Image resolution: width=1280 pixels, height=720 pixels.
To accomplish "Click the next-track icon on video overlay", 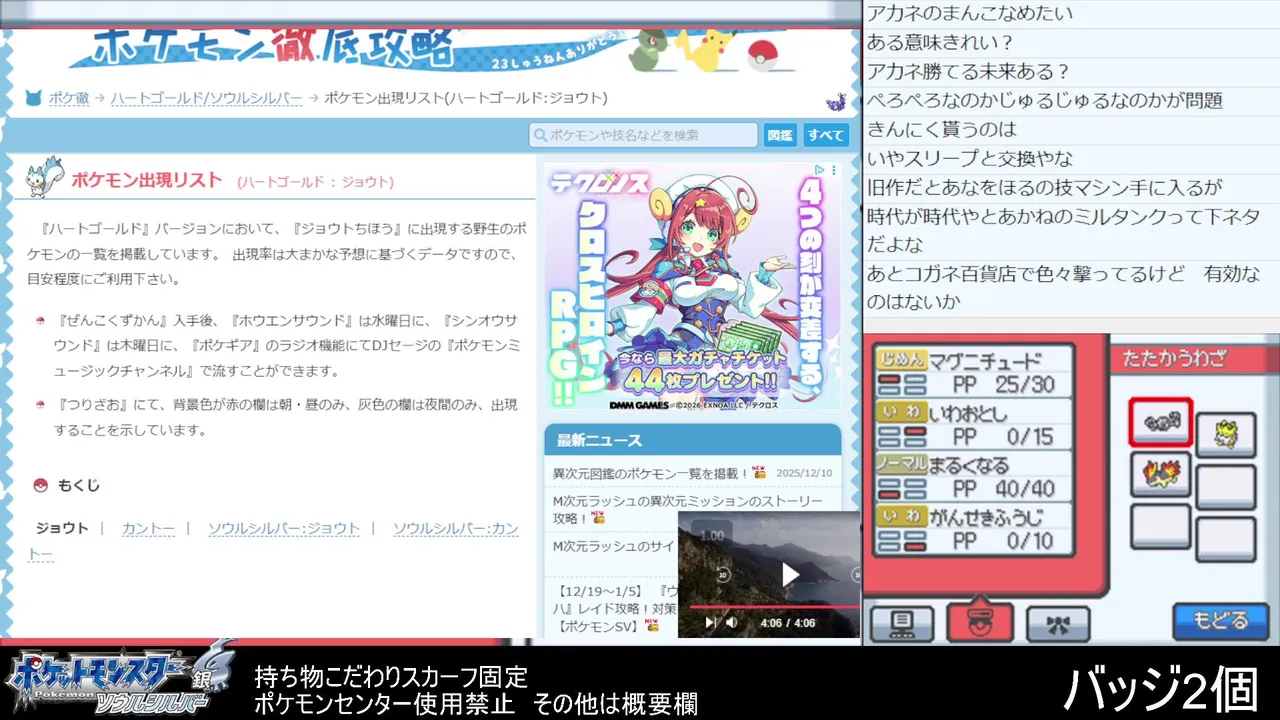I will coord(711,623).
